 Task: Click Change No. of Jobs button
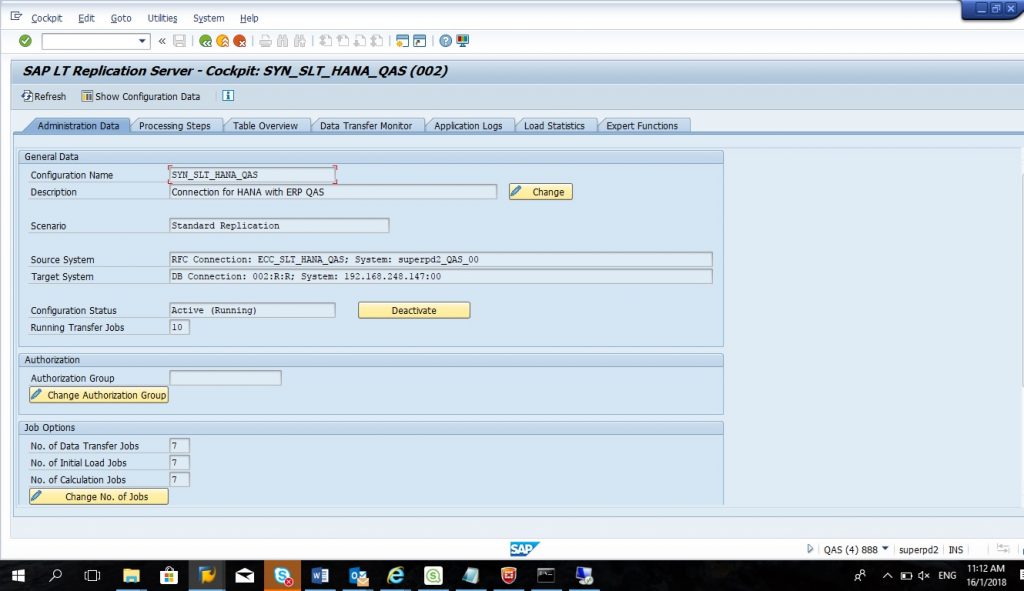coord(99,497)
